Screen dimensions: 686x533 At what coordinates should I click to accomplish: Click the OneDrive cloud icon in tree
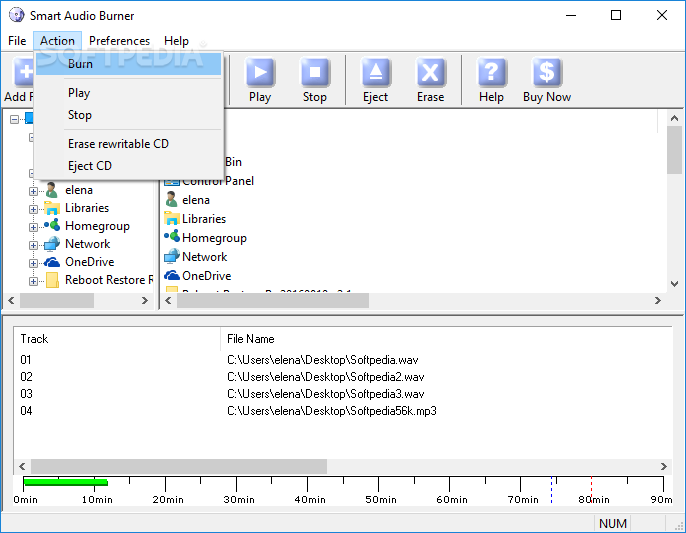52,262
